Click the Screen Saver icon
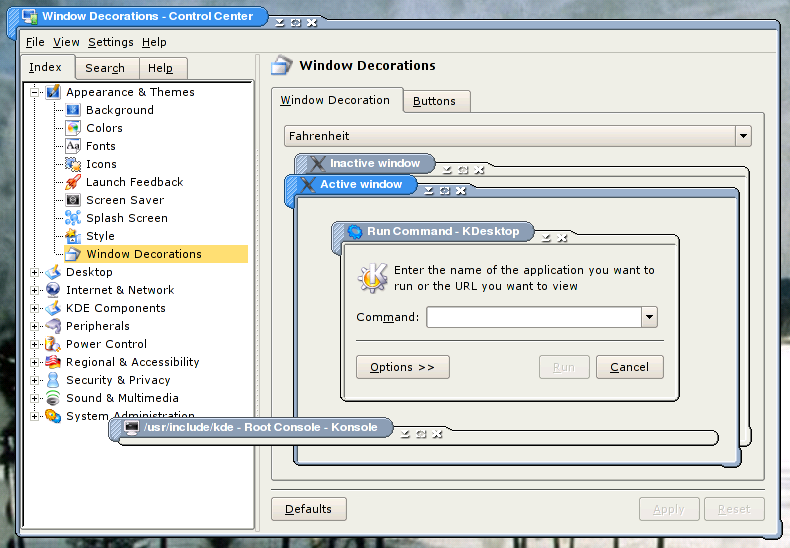This screenshot has height=548, width=790. pos(73,200)
